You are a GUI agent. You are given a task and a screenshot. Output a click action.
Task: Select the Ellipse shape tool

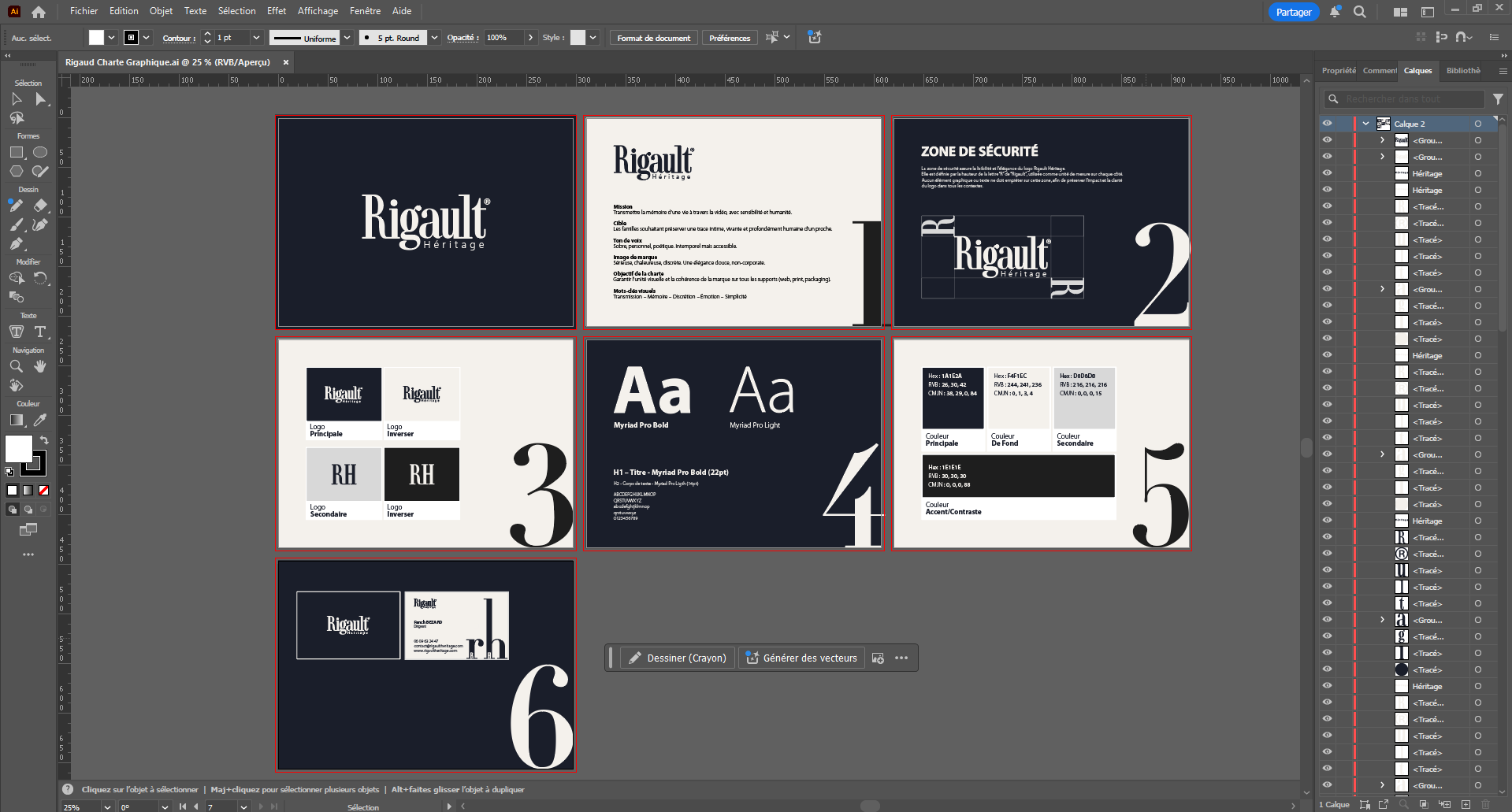pyautogui.click(x=40, y=153)
